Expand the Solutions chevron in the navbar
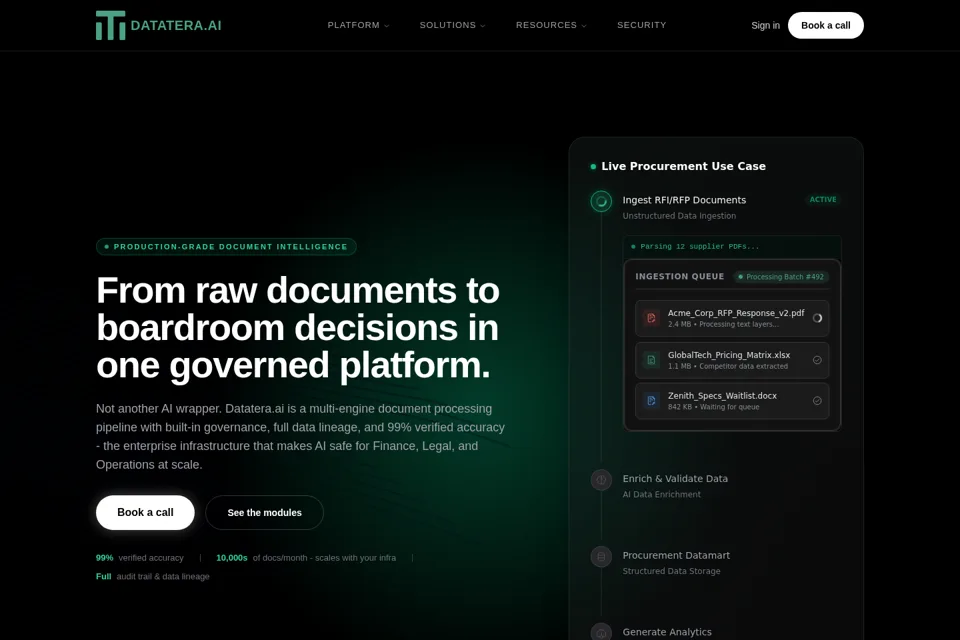The width and height of the screenshot is (960, 640). [482, 26]
